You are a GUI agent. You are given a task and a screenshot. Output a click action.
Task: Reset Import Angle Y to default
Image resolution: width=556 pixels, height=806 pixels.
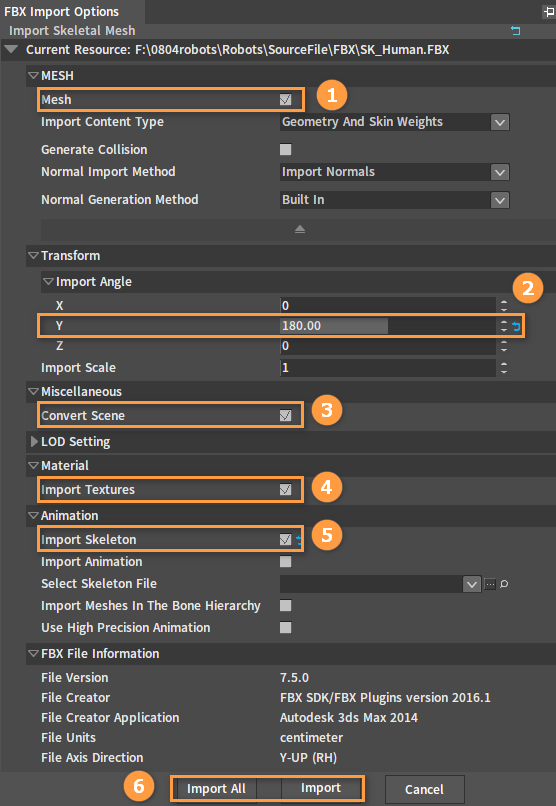[x=516, y=326]
